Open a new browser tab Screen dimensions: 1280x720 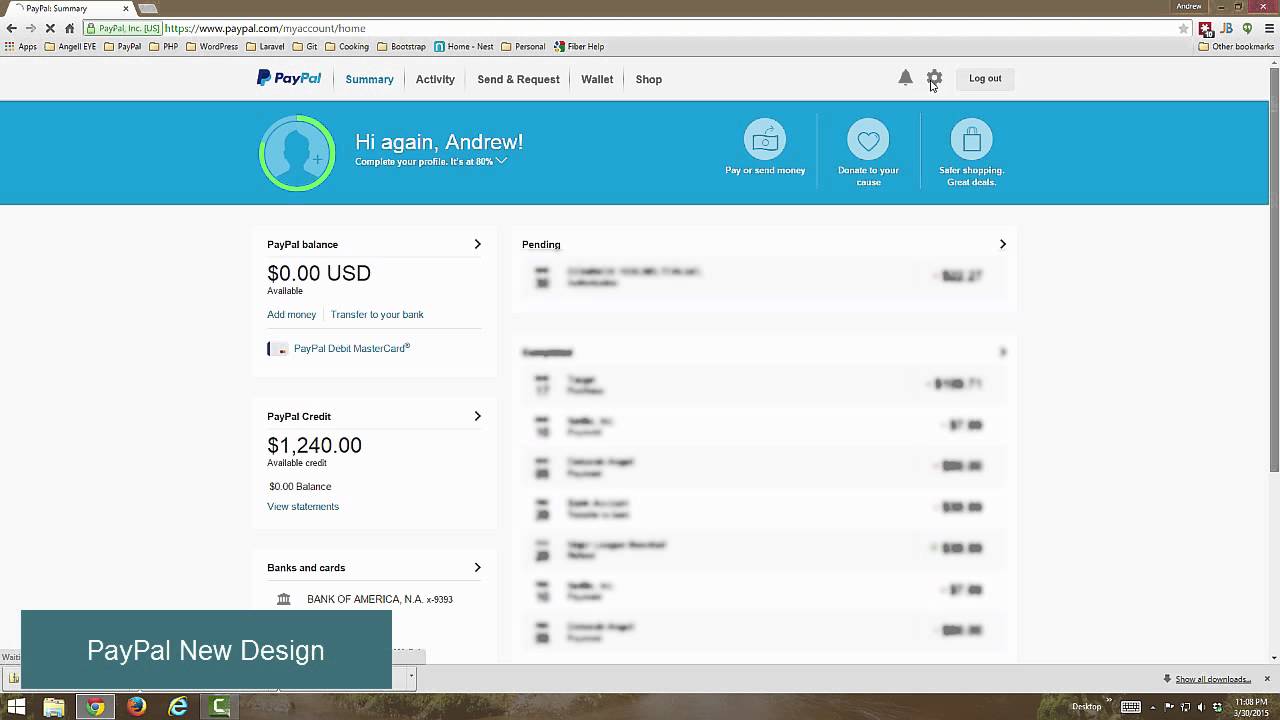point(147,8)
